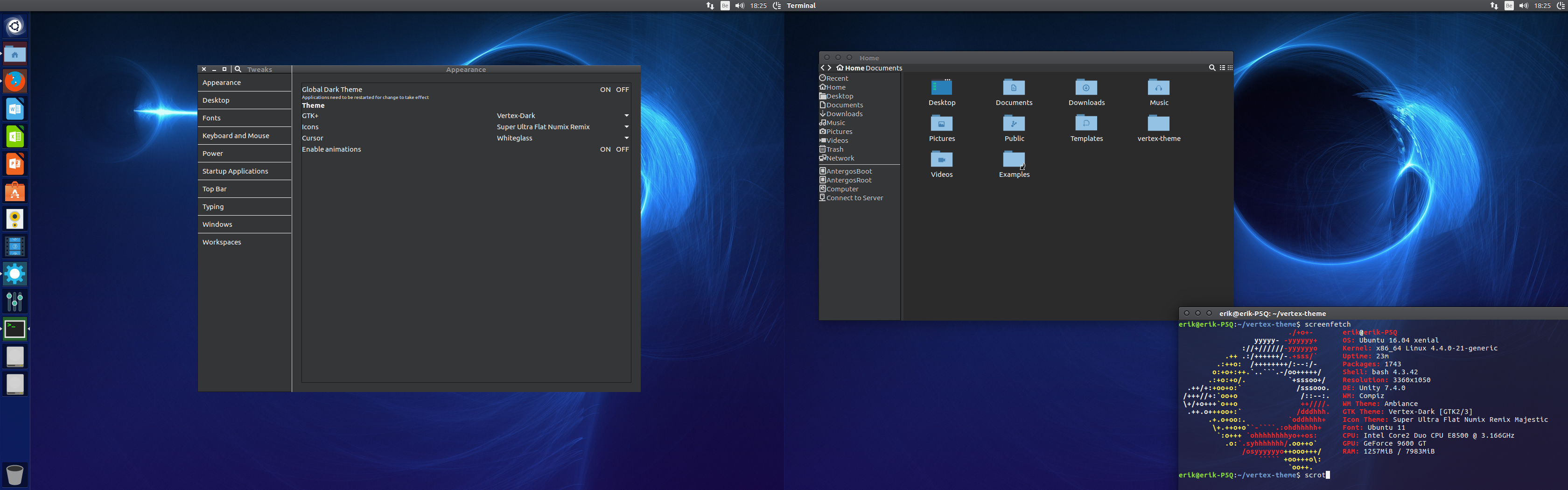Open the Cursor theme dropdown
This screenshot has width=1568, height=490.
562,138
